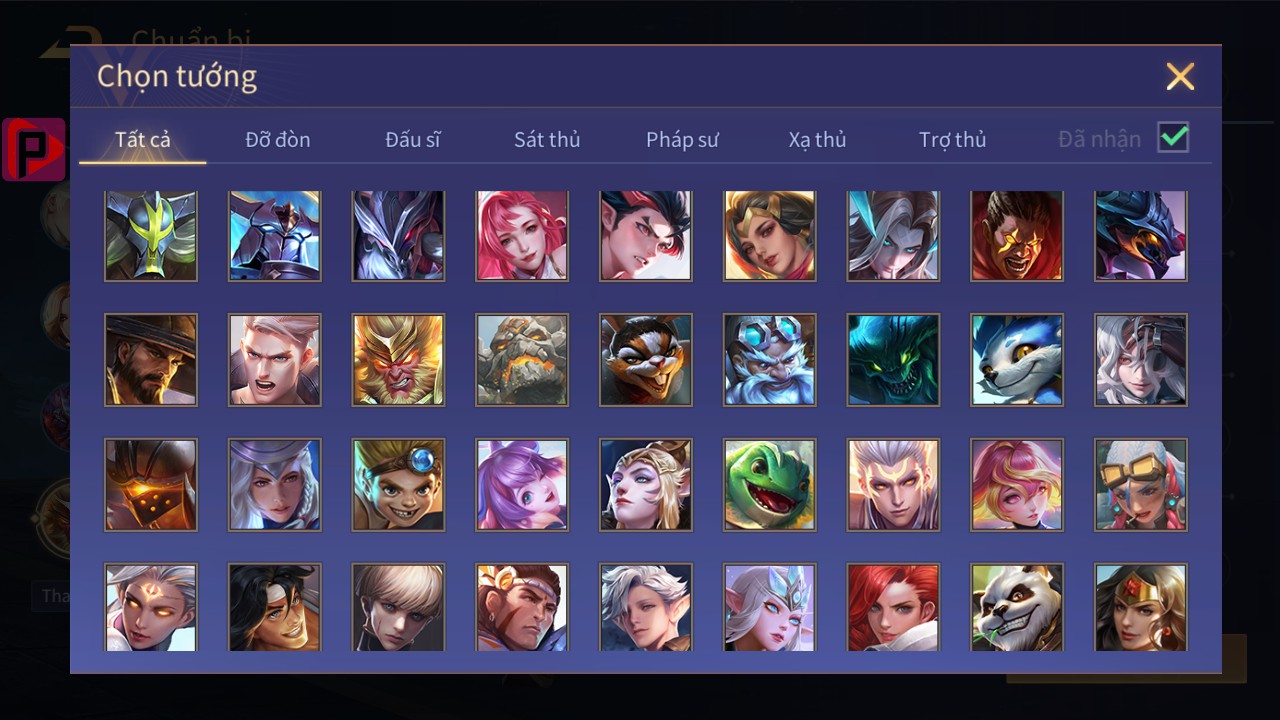This screenshot has width=1280, height=720.
Task: Show the Xạ thủ hero category
Action: pos(817,139)
